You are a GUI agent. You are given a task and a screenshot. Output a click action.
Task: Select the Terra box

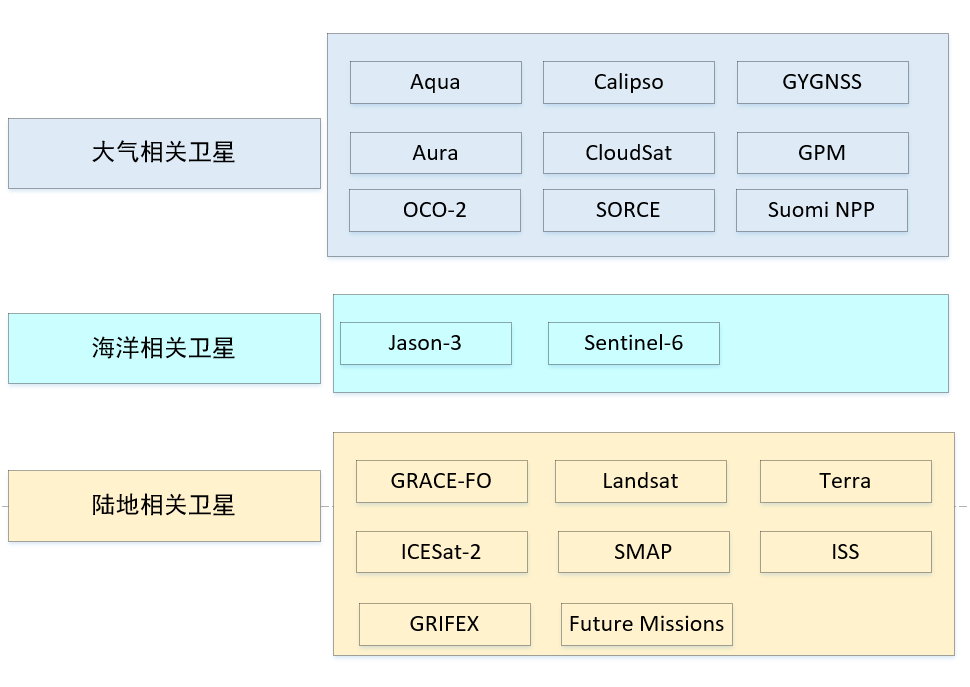[846, 481]
